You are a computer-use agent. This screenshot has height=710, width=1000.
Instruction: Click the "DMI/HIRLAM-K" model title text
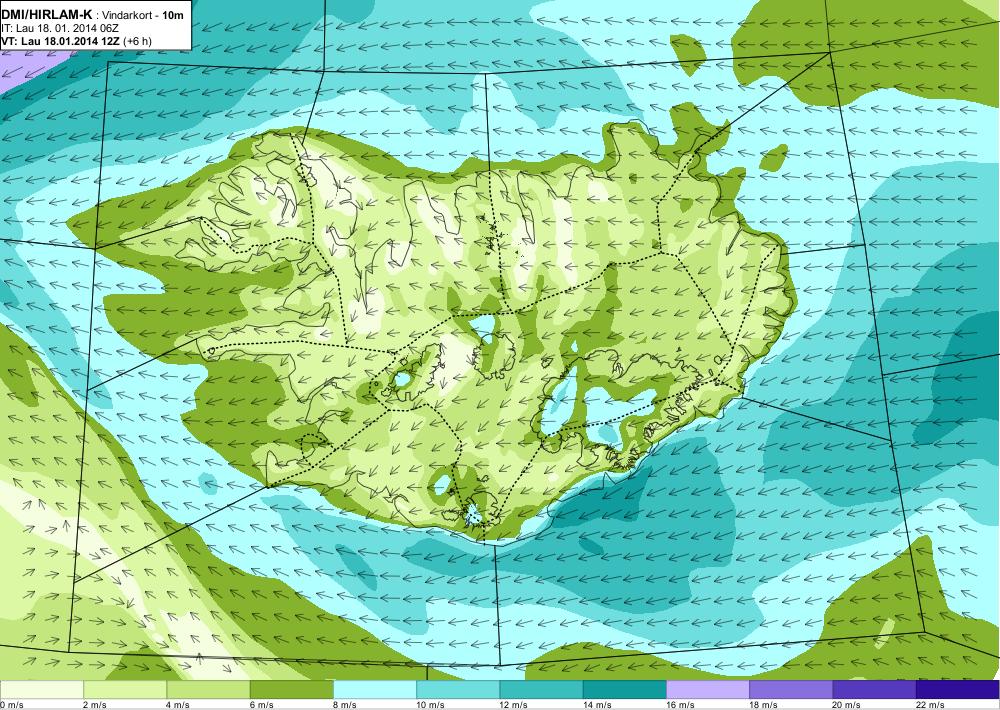click(x=47, y=14)
